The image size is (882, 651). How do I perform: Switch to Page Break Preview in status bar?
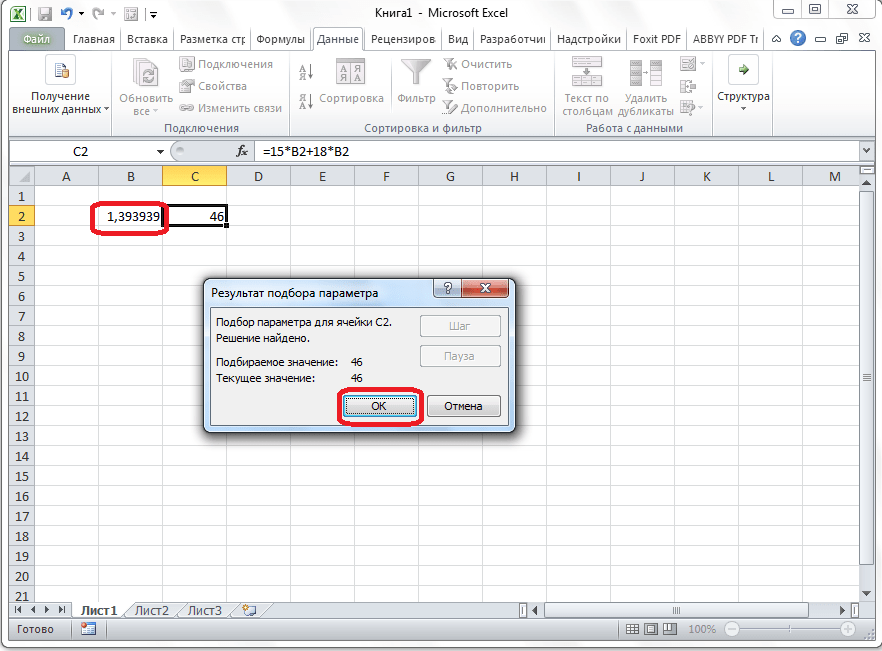coord(670,629)
